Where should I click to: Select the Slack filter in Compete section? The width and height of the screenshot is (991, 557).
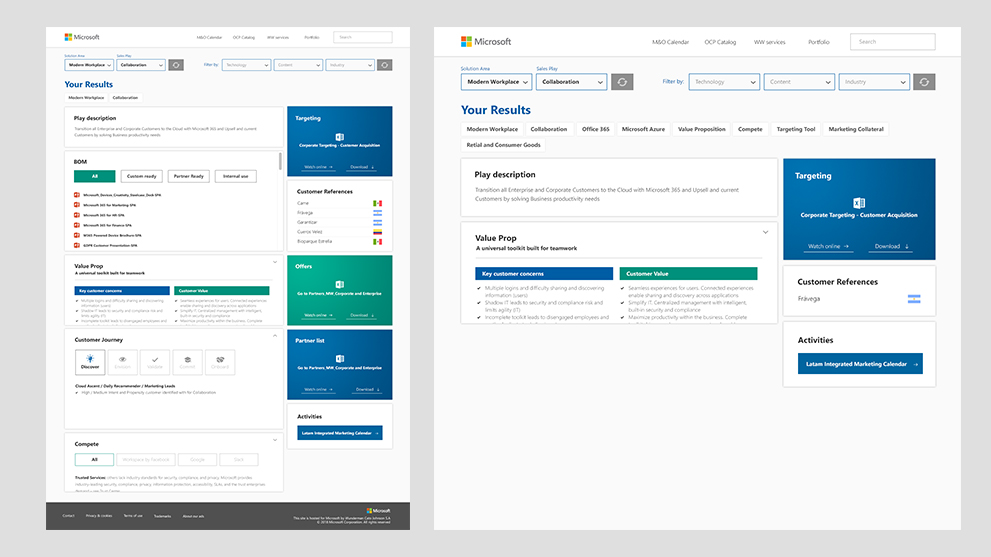(x=238, y=460)
